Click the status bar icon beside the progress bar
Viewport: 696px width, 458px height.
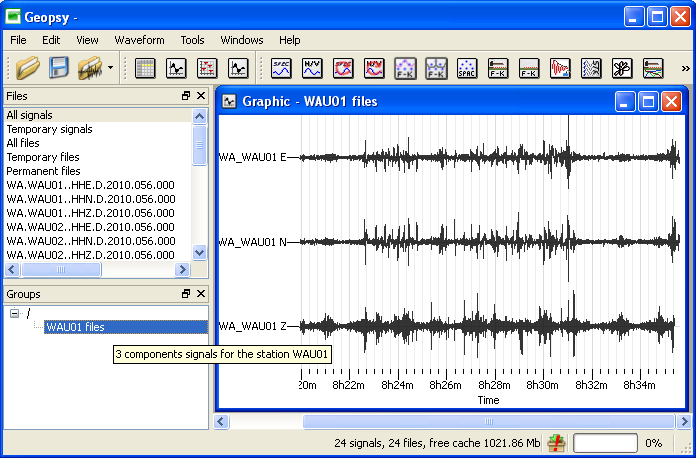(x=555, y=443)
